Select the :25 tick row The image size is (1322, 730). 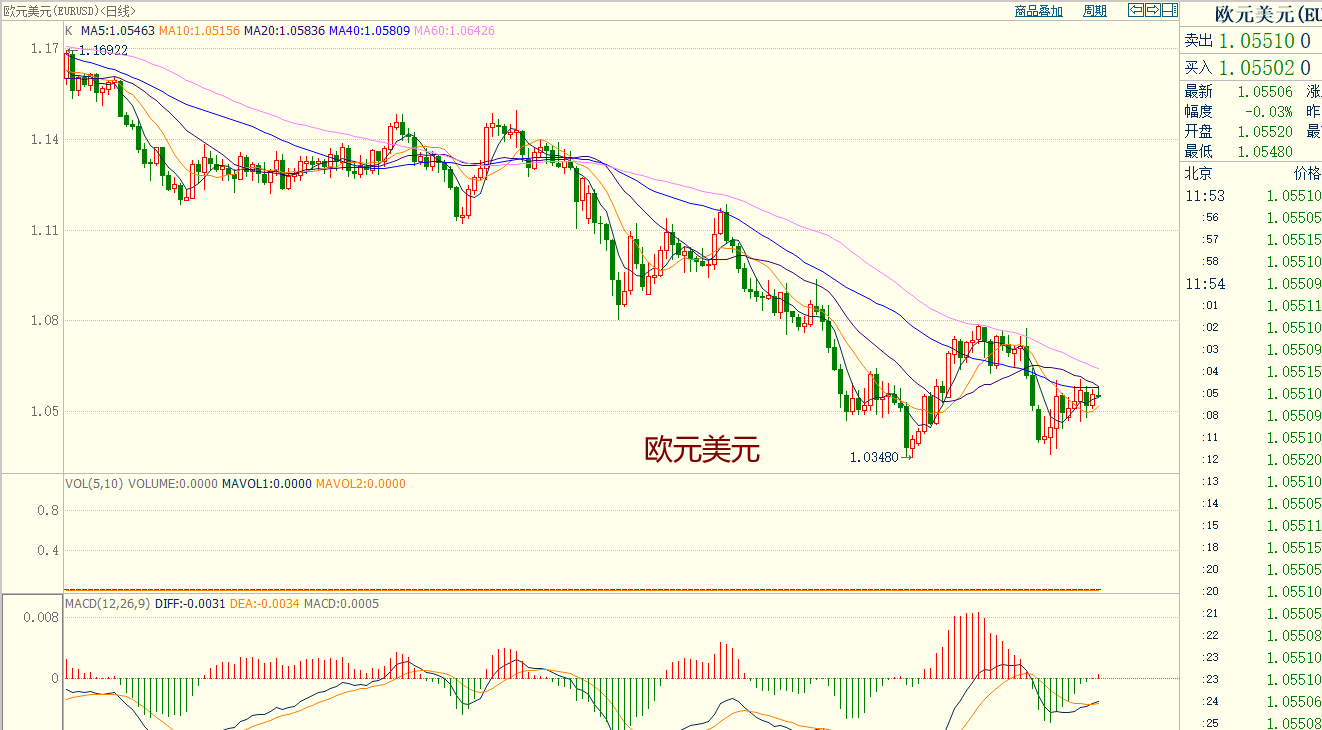click(x=1252, y=723)
